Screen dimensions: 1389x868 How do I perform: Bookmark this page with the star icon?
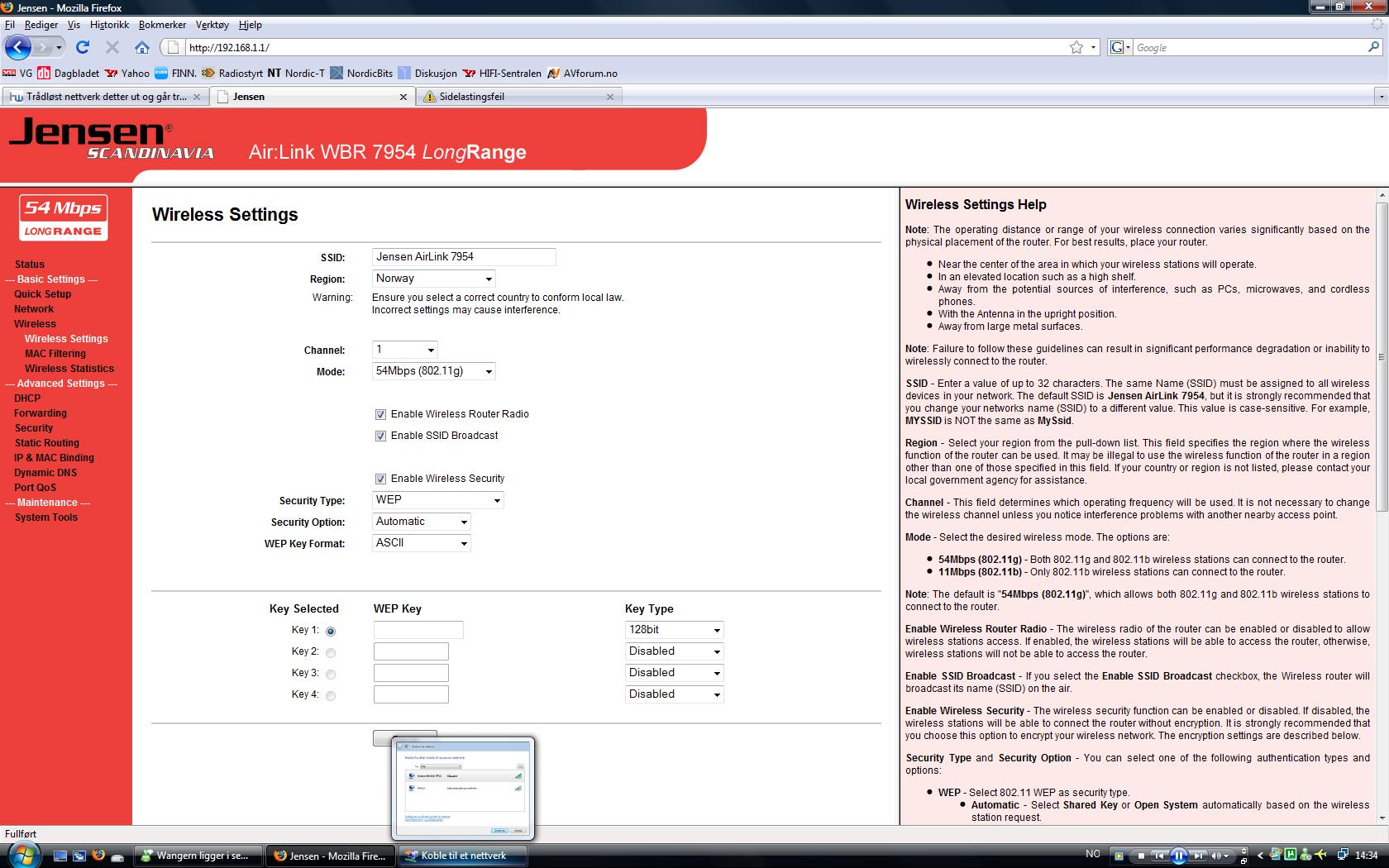tap(1076, 47)
